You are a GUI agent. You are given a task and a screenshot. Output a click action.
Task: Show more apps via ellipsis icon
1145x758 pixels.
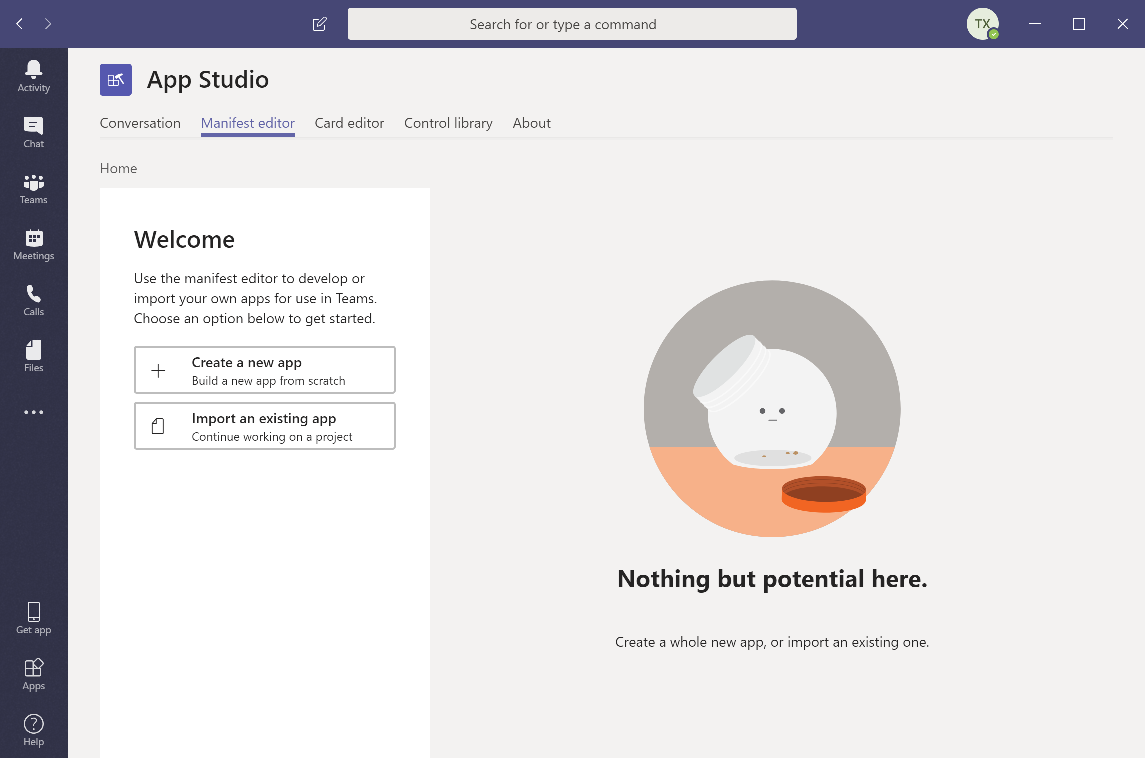[34, 413]
